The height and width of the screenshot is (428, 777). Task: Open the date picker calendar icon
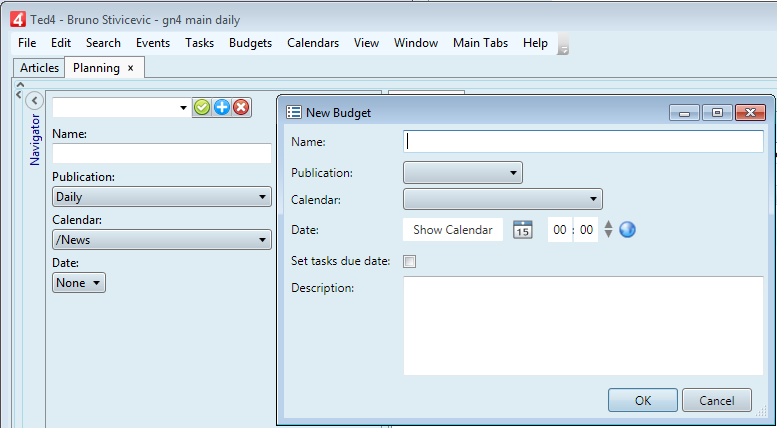click(522, 230)
